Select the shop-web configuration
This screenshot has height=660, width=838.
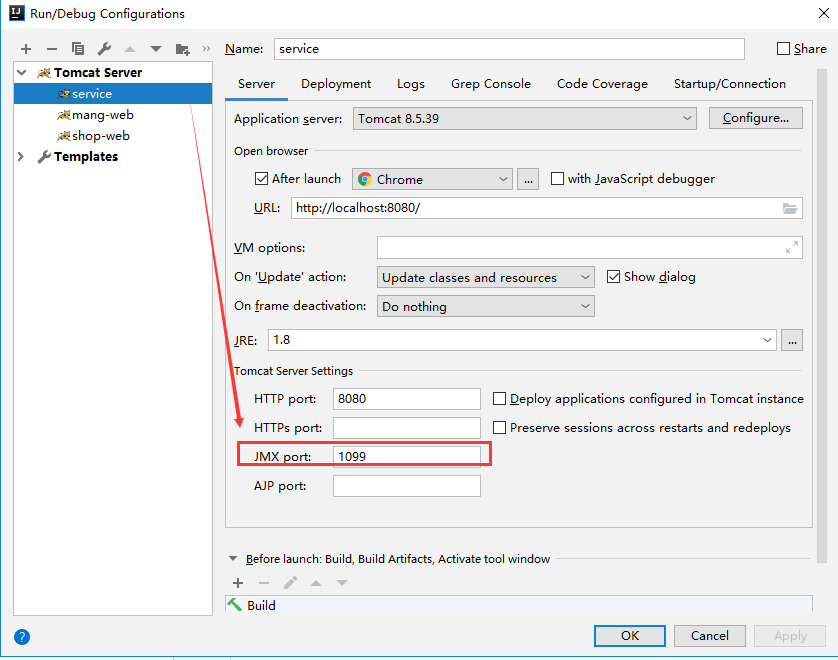tap(113, 136)
